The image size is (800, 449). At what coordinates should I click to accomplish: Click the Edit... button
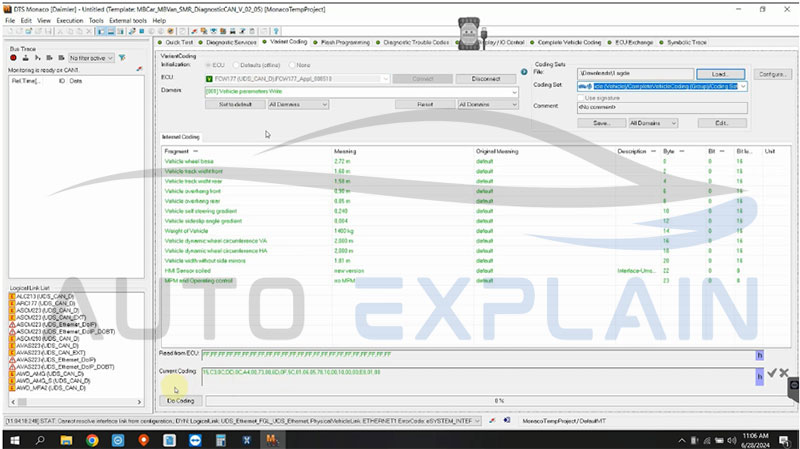click(x=722, y=123)
